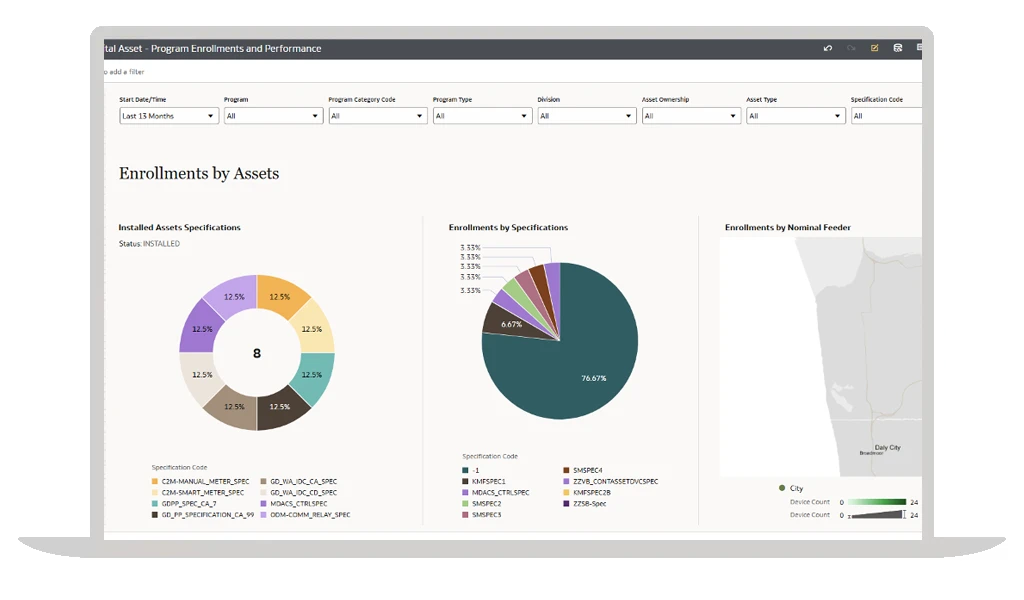This screenshot has width=1024, height=600.
Task: Open the Asset Type dropdown
Action: coord(795,115)
